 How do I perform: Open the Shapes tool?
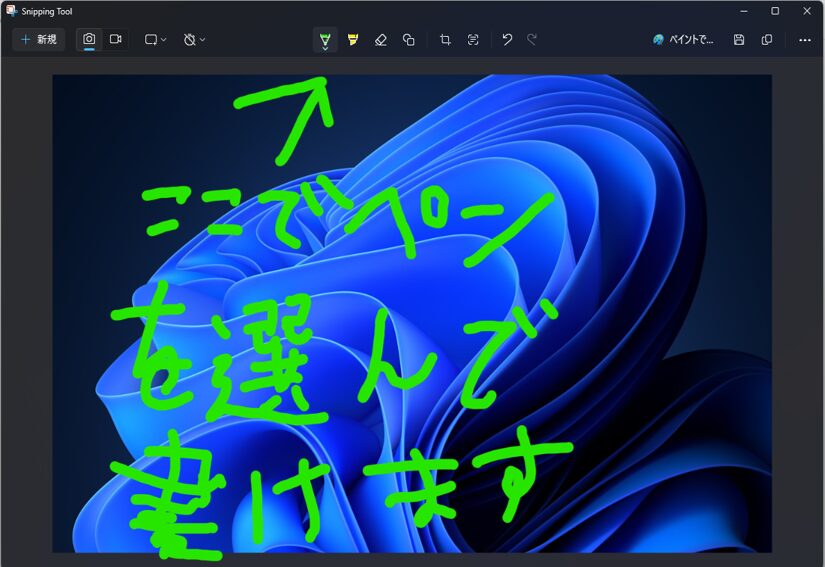408,39
